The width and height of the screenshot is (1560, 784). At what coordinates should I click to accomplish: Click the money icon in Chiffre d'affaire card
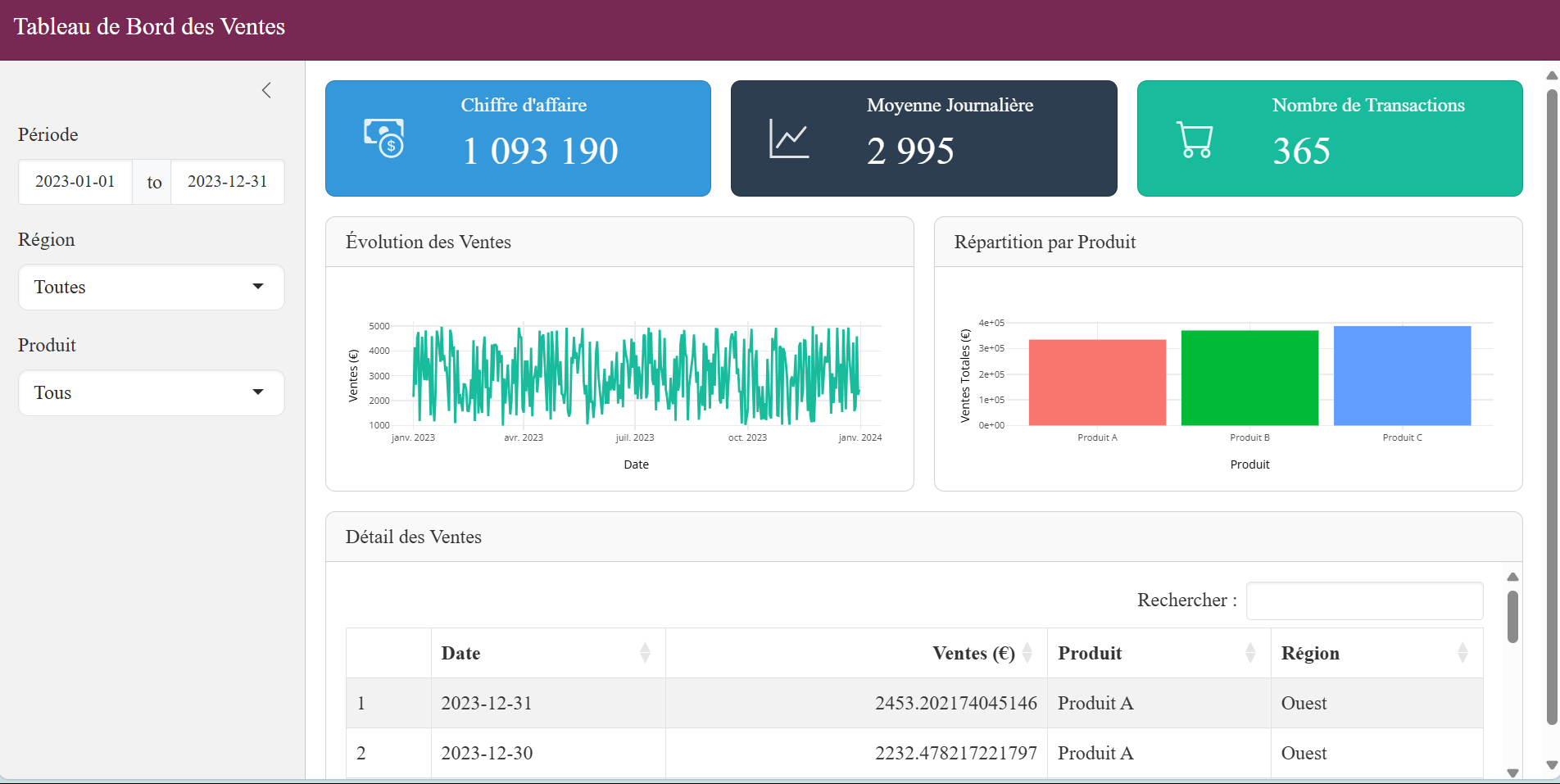[x=384, y=138]
